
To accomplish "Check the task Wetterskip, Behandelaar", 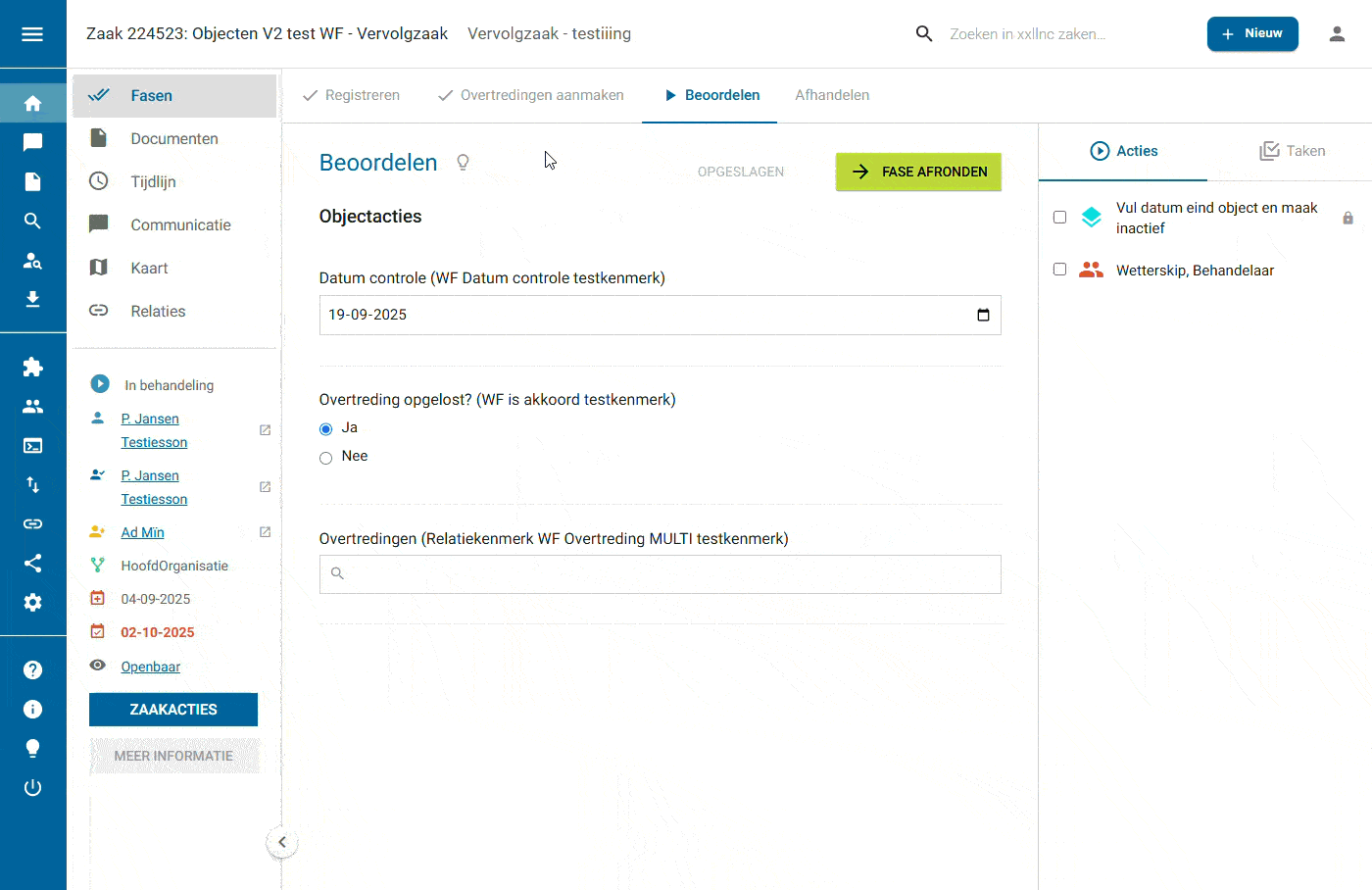I will pos(1059,270).
